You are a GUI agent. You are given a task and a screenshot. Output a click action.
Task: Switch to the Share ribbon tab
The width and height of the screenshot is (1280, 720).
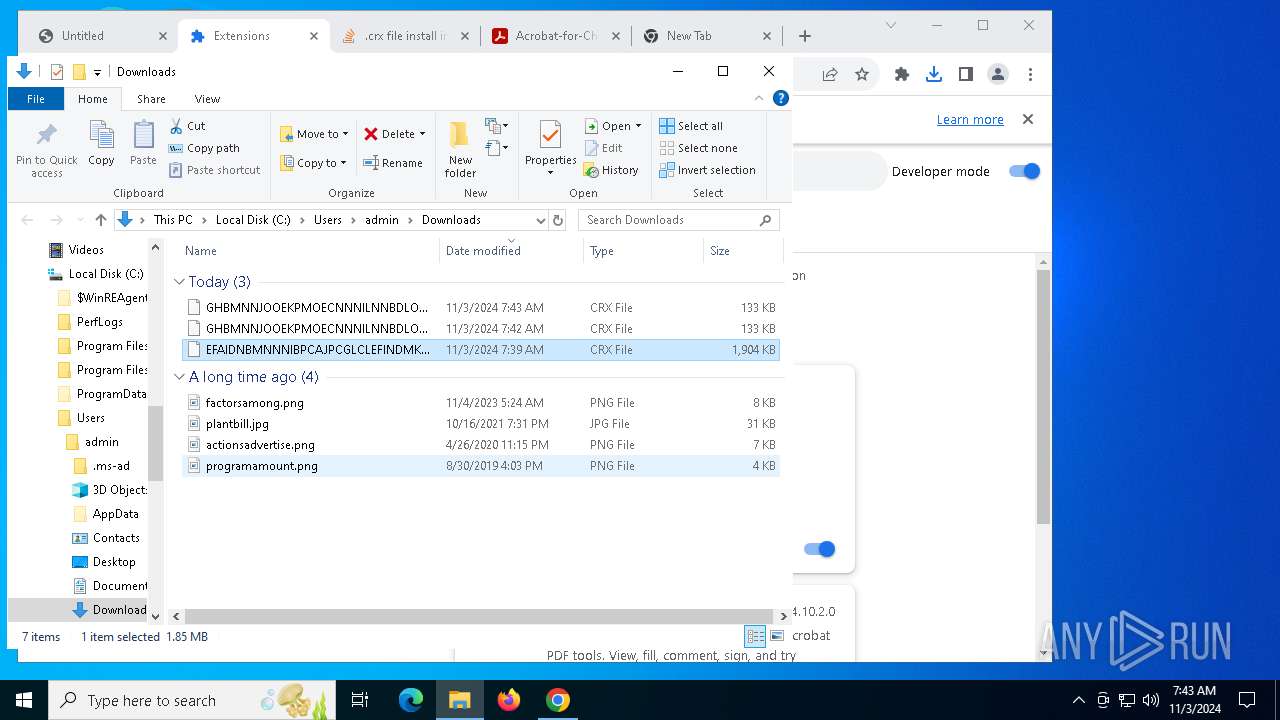pos(151,99)
